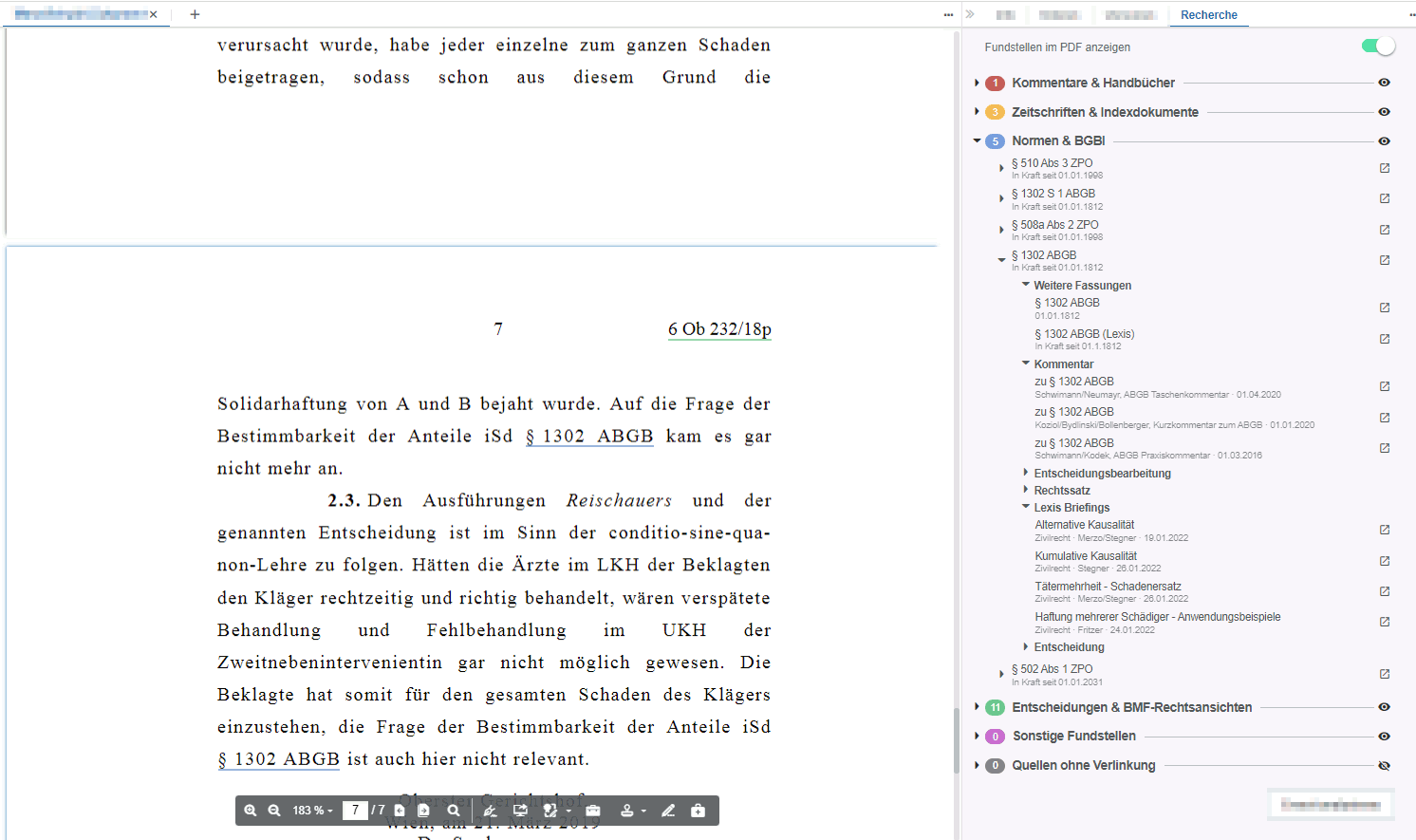Open new document tab with plus button
1416x840 pixels.
[195, 14]
